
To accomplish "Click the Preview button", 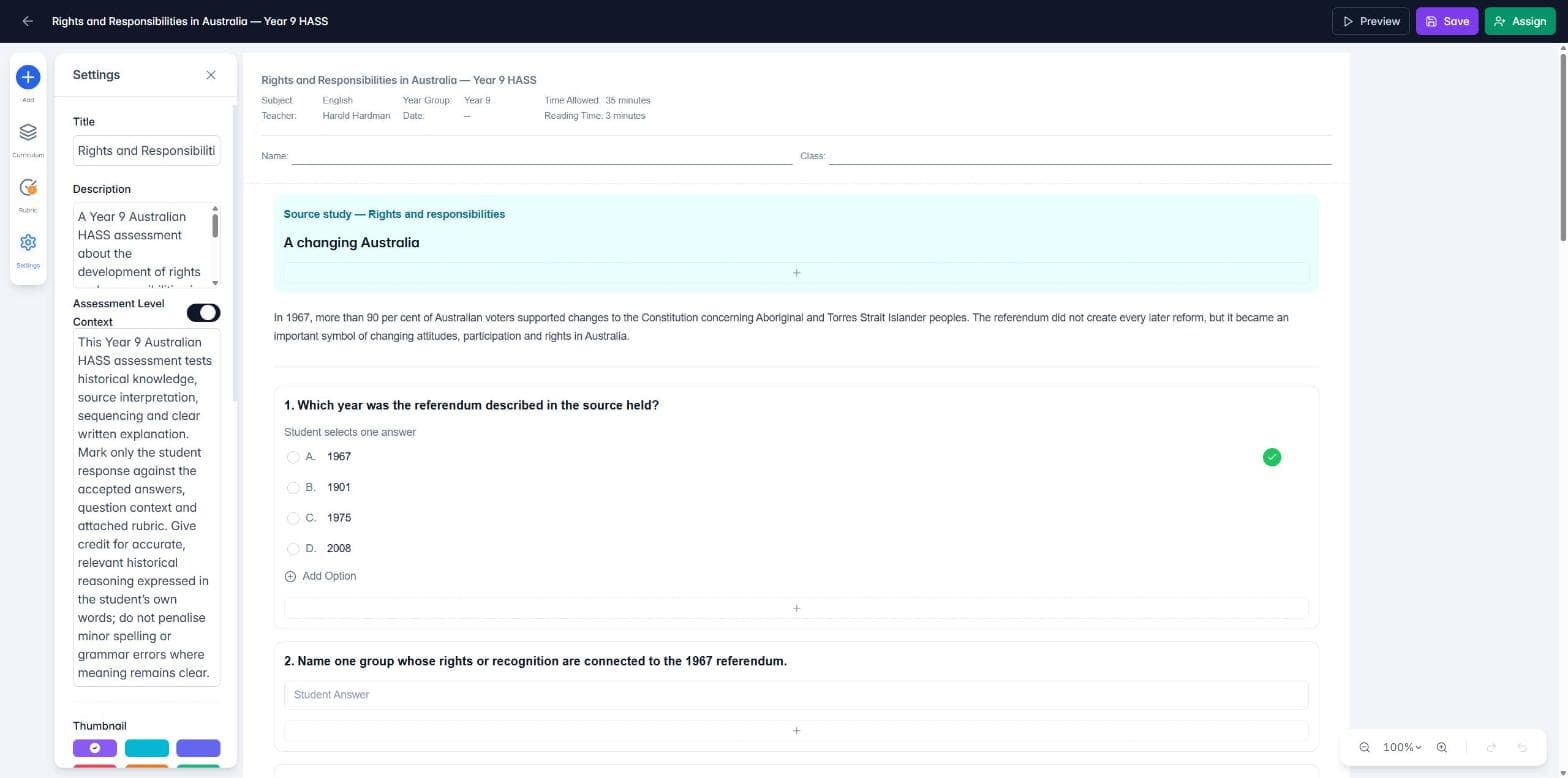I will (1371, 21).
